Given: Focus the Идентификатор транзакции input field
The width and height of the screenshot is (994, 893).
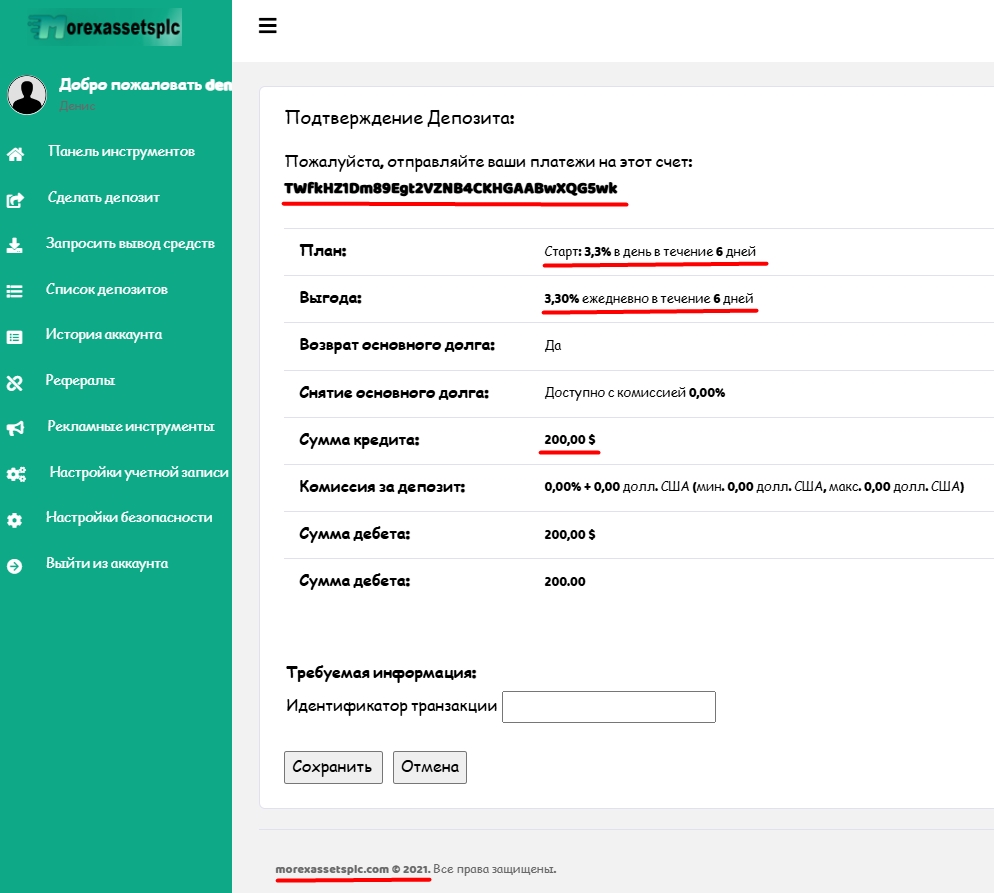Looking at the screenshot, I should pos(609,707).
